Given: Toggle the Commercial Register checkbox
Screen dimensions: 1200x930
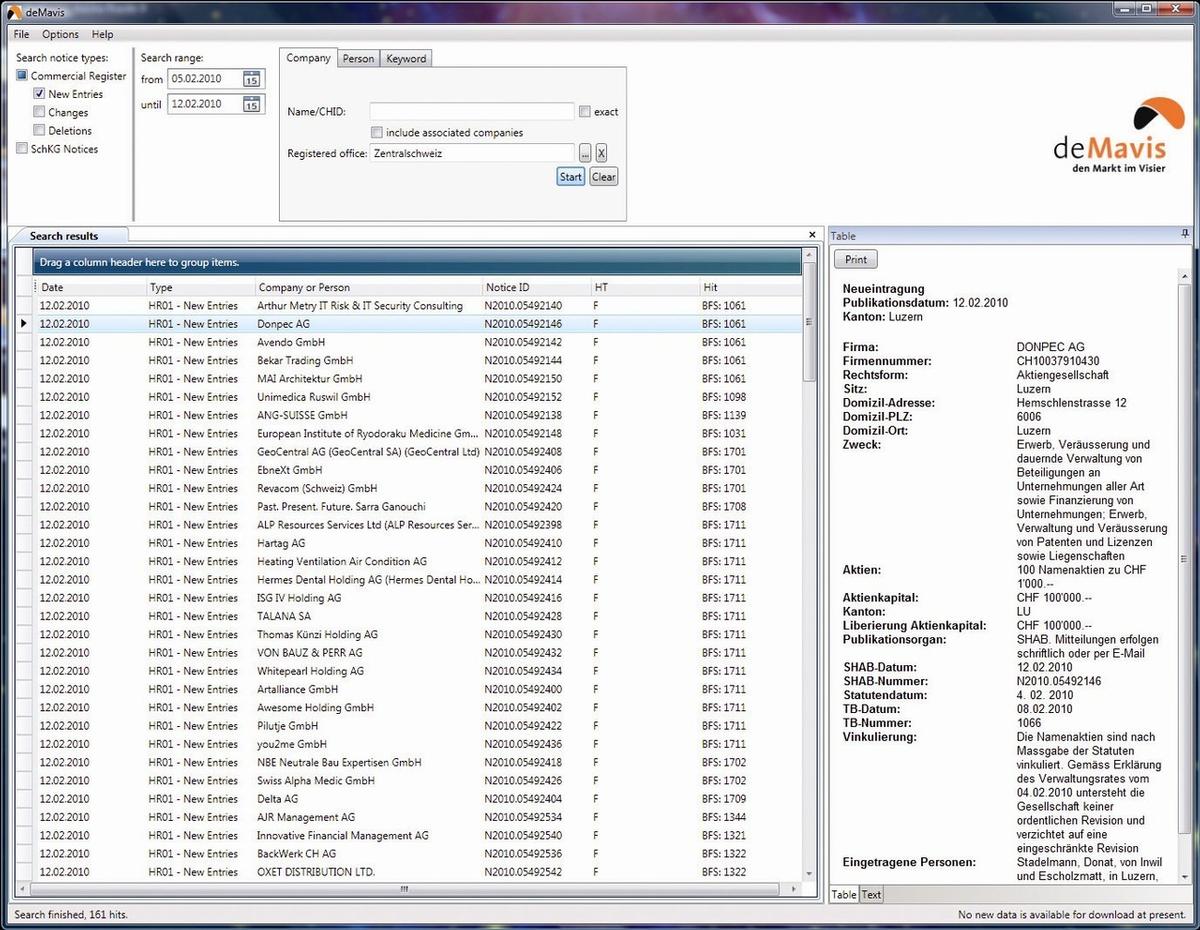Looking at the screenshot, I should coord(22,76).
